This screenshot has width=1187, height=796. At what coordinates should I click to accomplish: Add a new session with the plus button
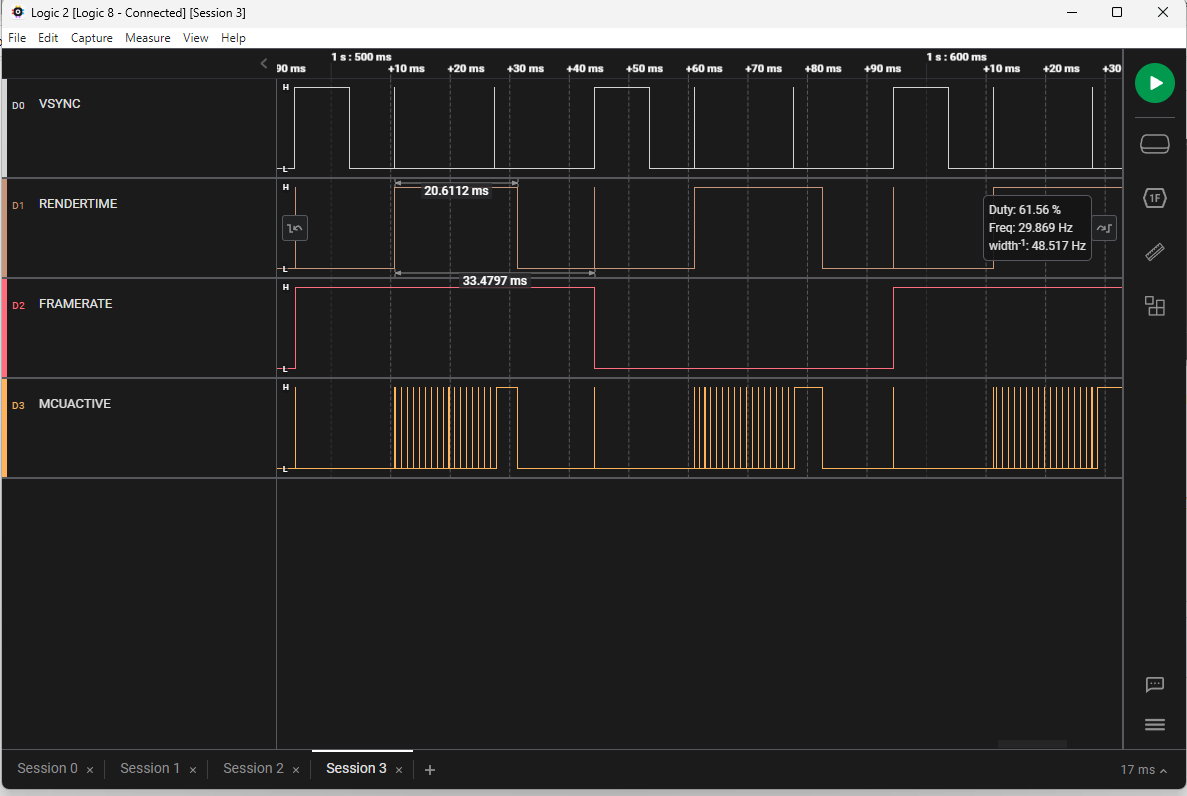pos(430,769)
